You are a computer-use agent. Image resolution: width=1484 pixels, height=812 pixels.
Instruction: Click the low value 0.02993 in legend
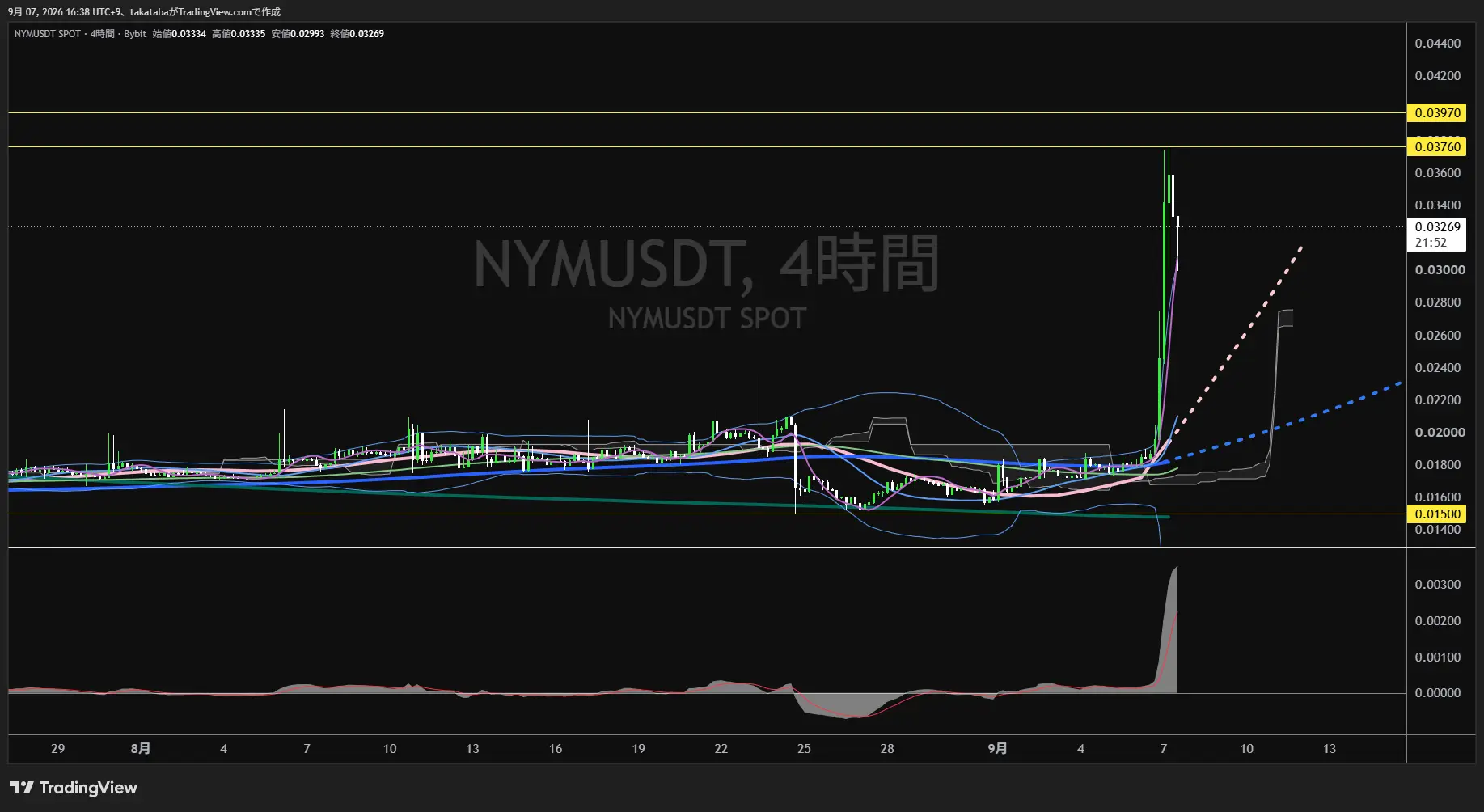pyautogui.click(x=308, y=34)
